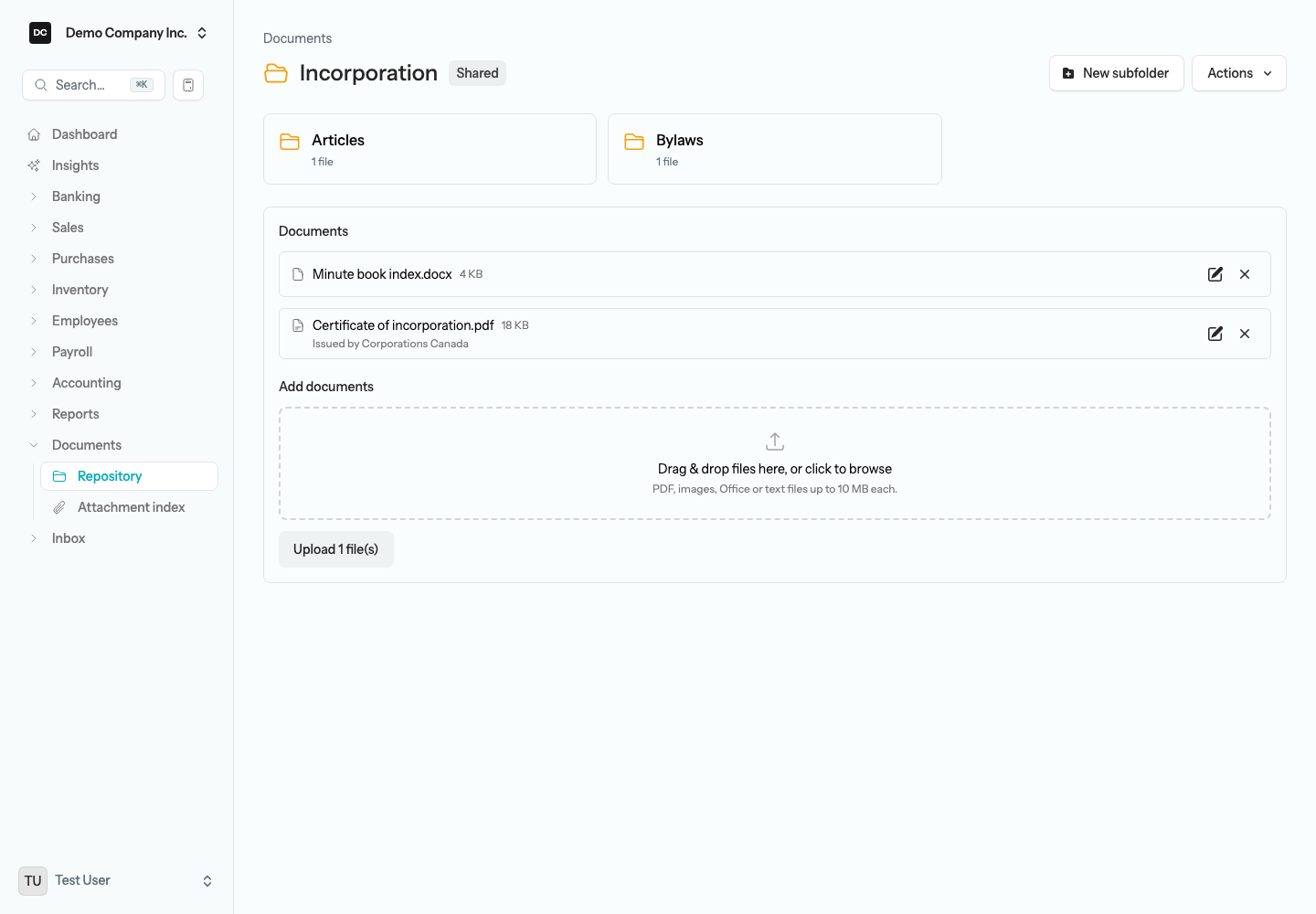
Task: Open Insights sparkle icon
Action: (x=34, y=165)
